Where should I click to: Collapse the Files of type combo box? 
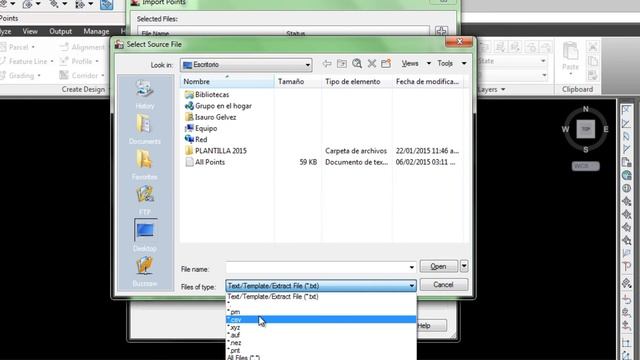411,286
